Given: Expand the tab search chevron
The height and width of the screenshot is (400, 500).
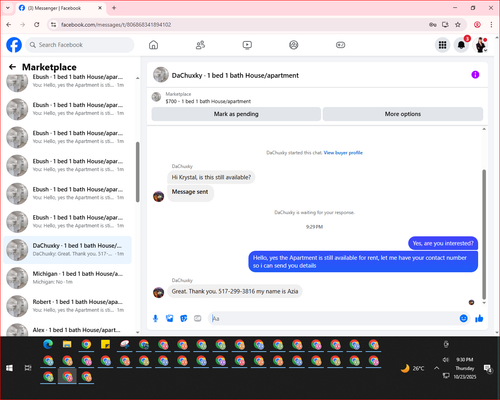Looking at the screenshot, I should 8,8.
